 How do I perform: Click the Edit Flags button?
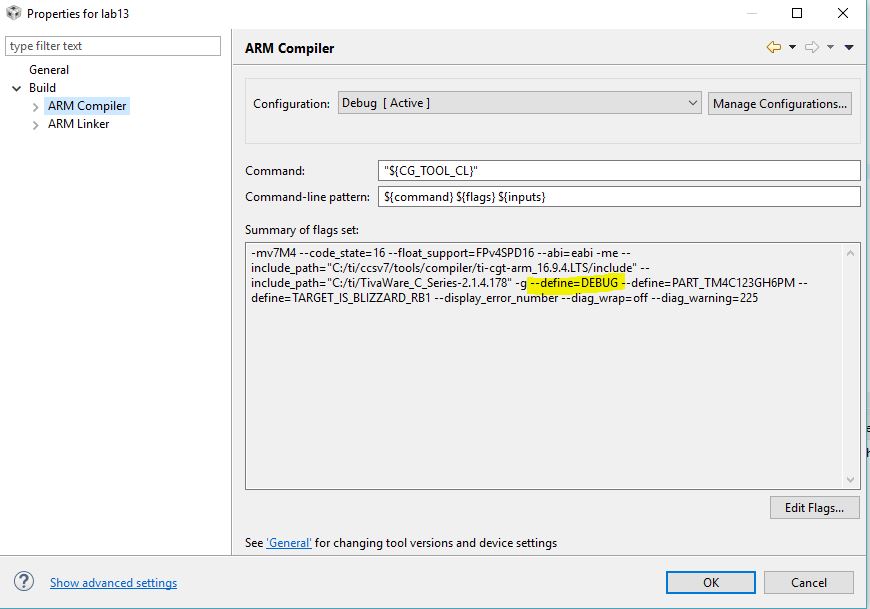click(x=814, y=507)
